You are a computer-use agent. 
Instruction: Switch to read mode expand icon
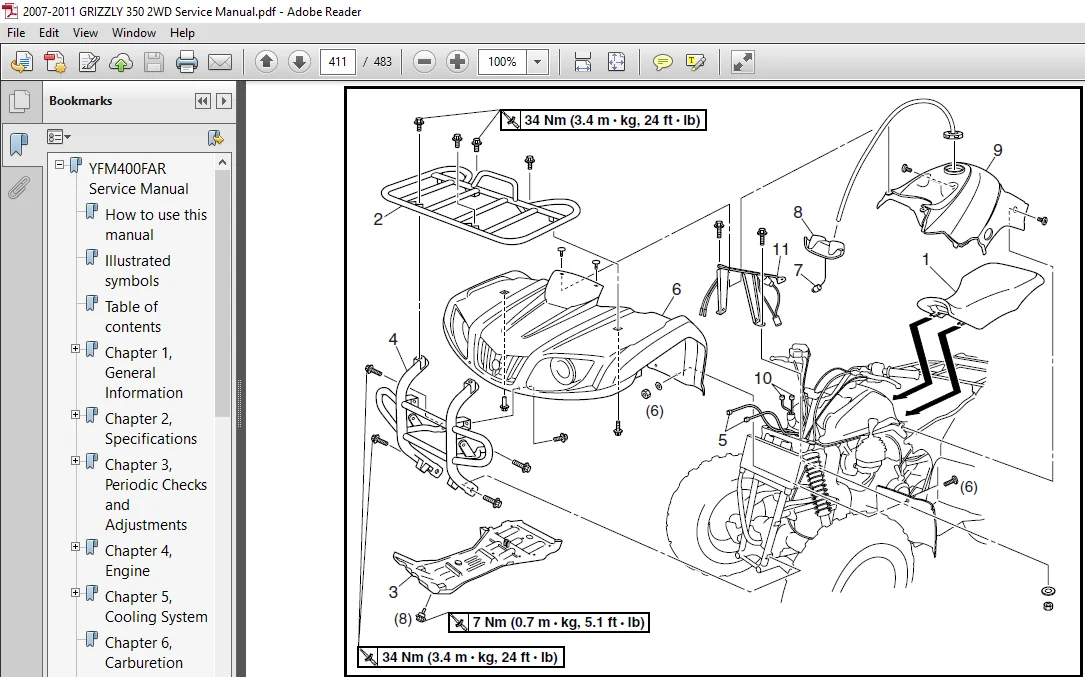(x=742, y=62)
